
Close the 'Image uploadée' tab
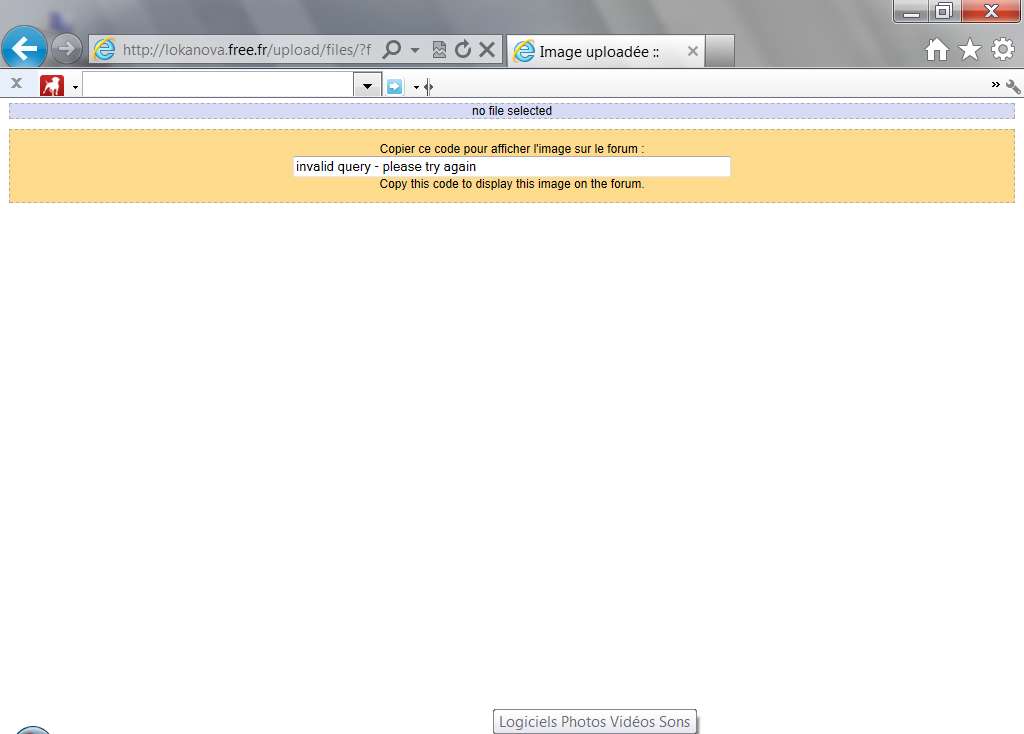coord(692,51)
